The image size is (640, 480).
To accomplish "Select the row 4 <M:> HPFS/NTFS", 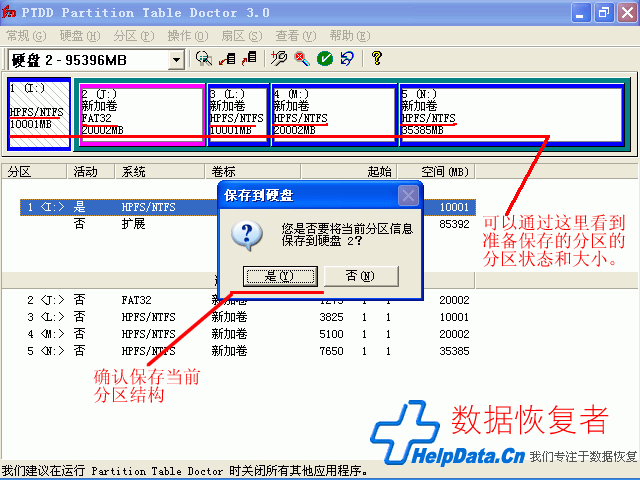I will 248,334.
